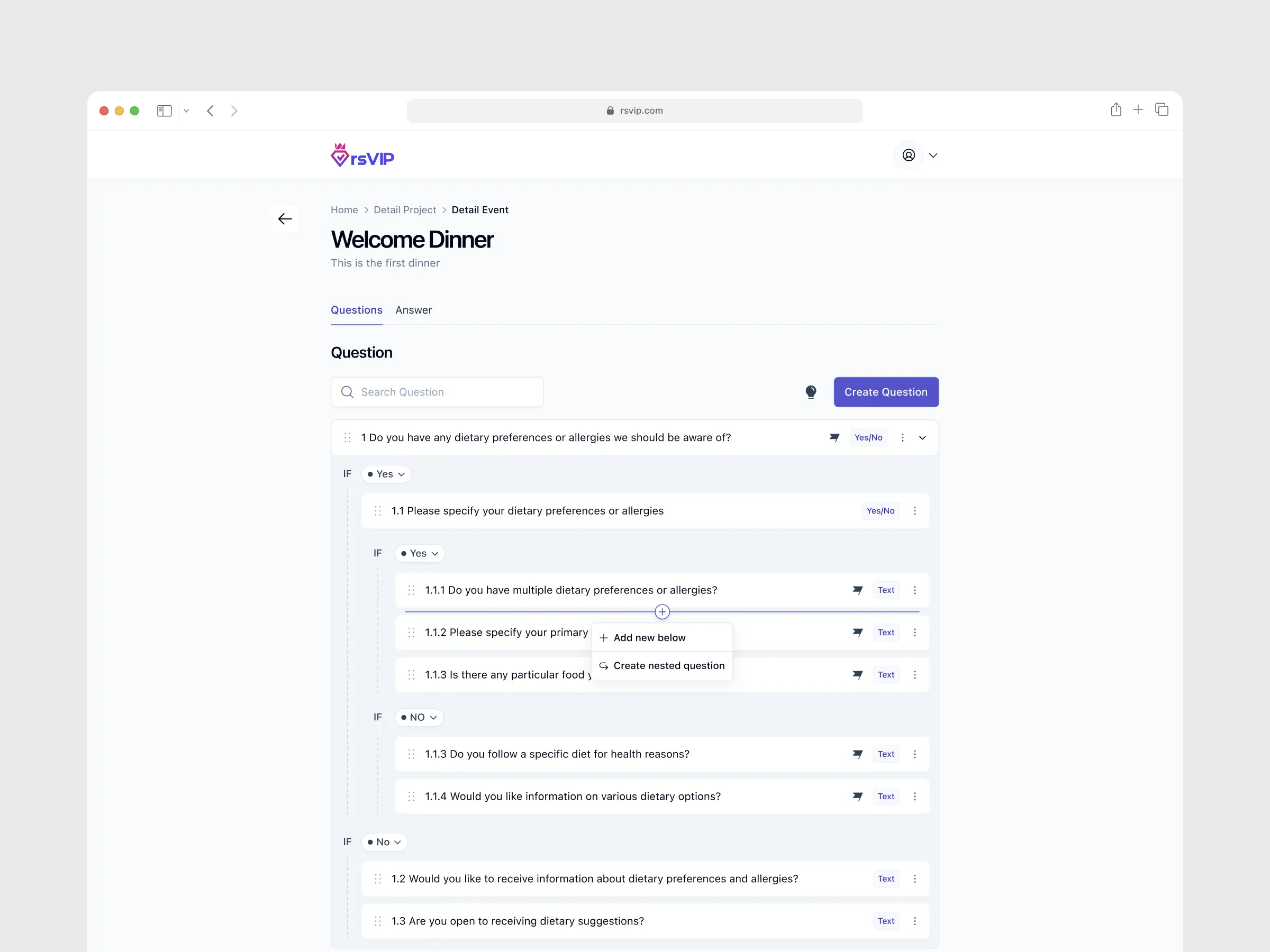This screenshot has width=1270, height=952.
Task: Click the browser share icon
Action: (1115, 109)
